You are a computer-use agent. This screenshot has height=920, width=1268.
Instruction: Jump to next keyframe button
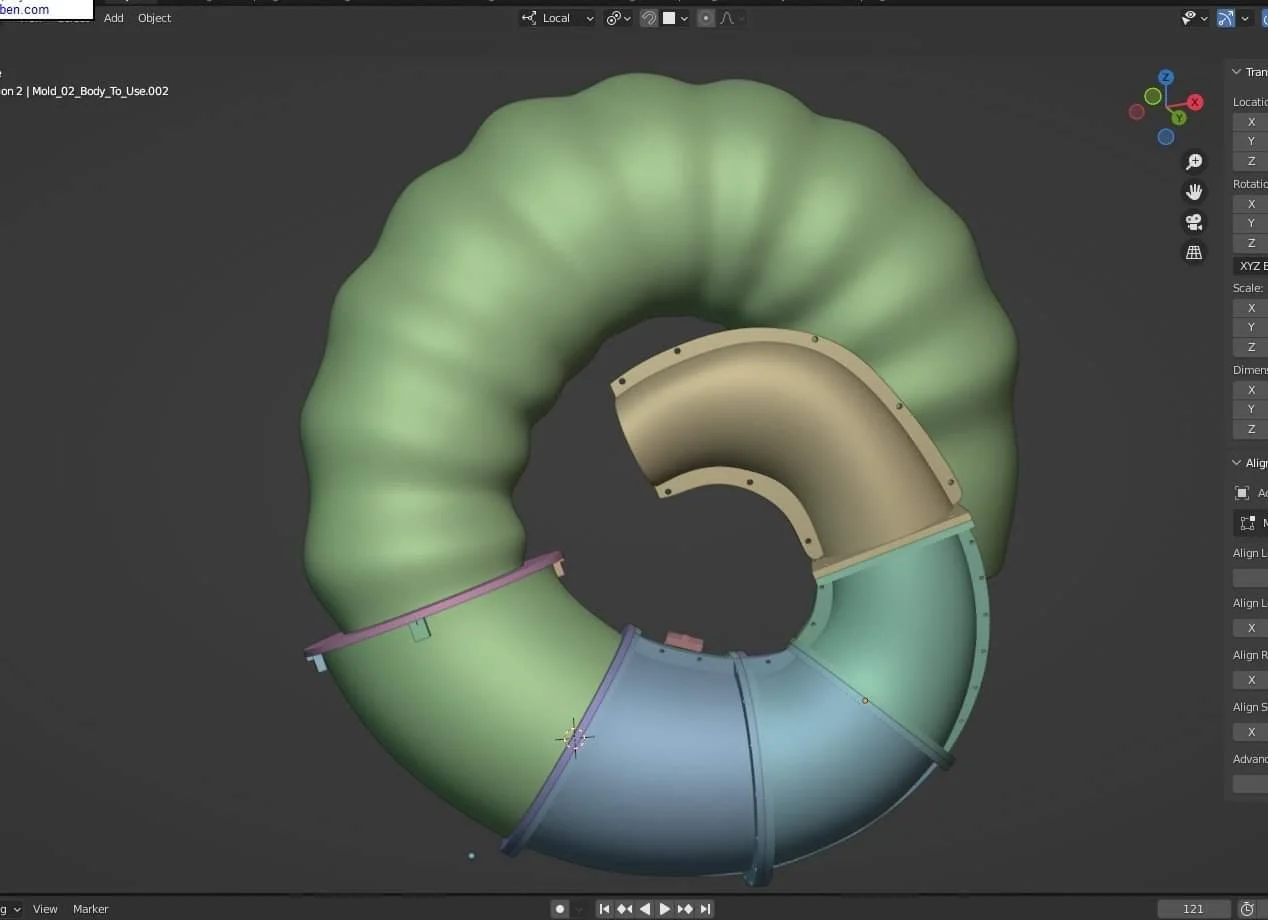point(685,909)
